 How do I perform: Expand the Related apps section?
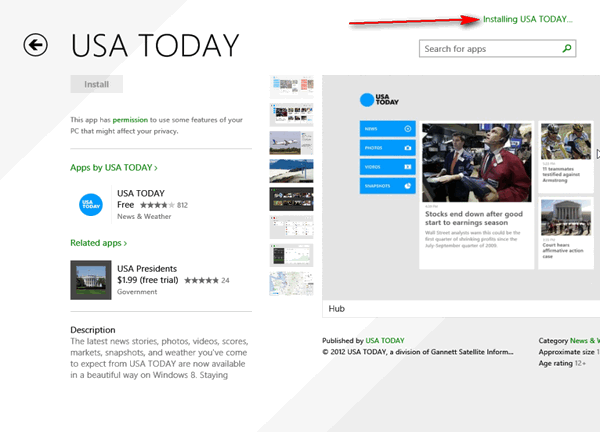click(x=98, y=243)
